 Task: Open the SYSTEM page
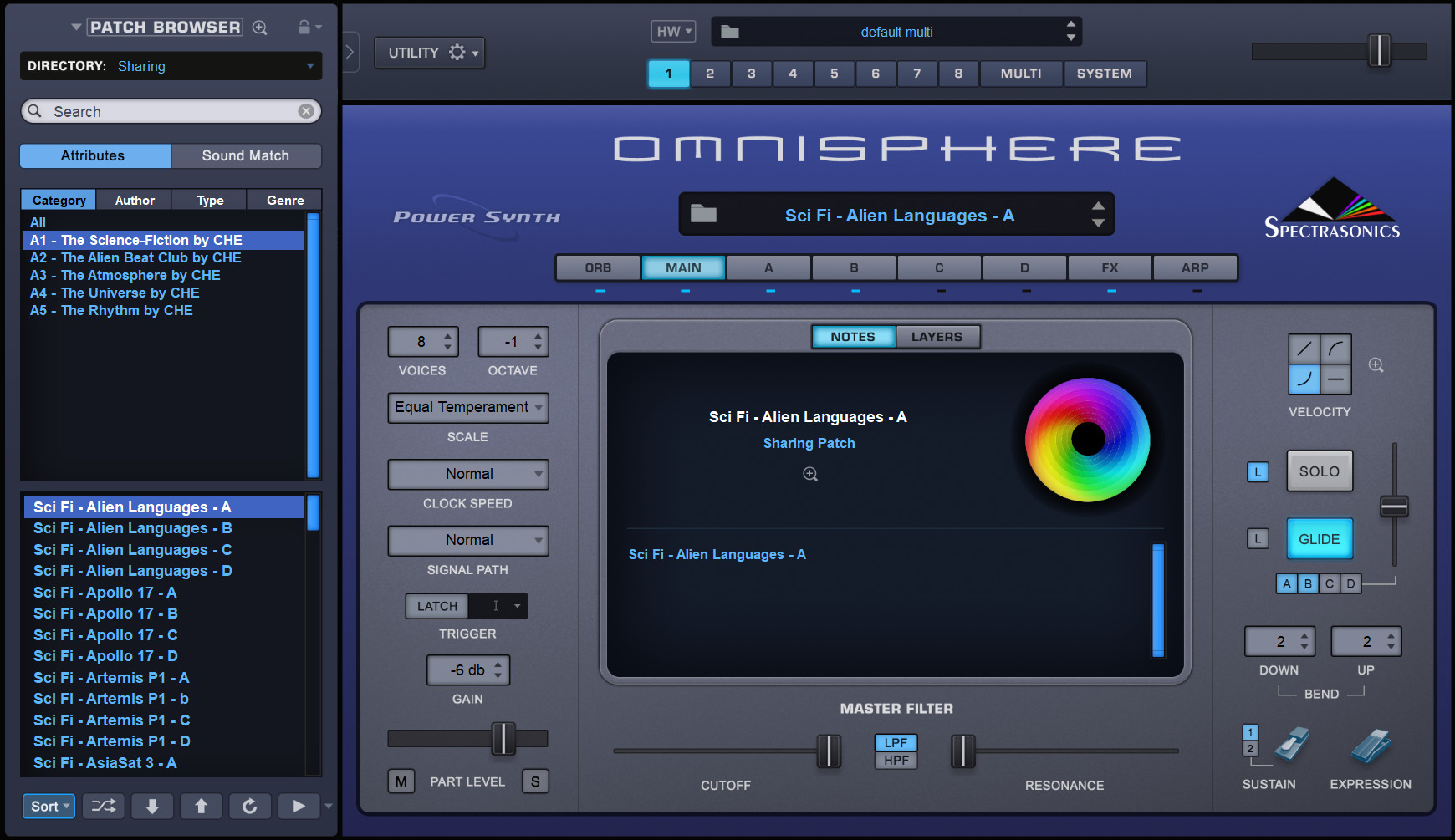point(1105,74)
